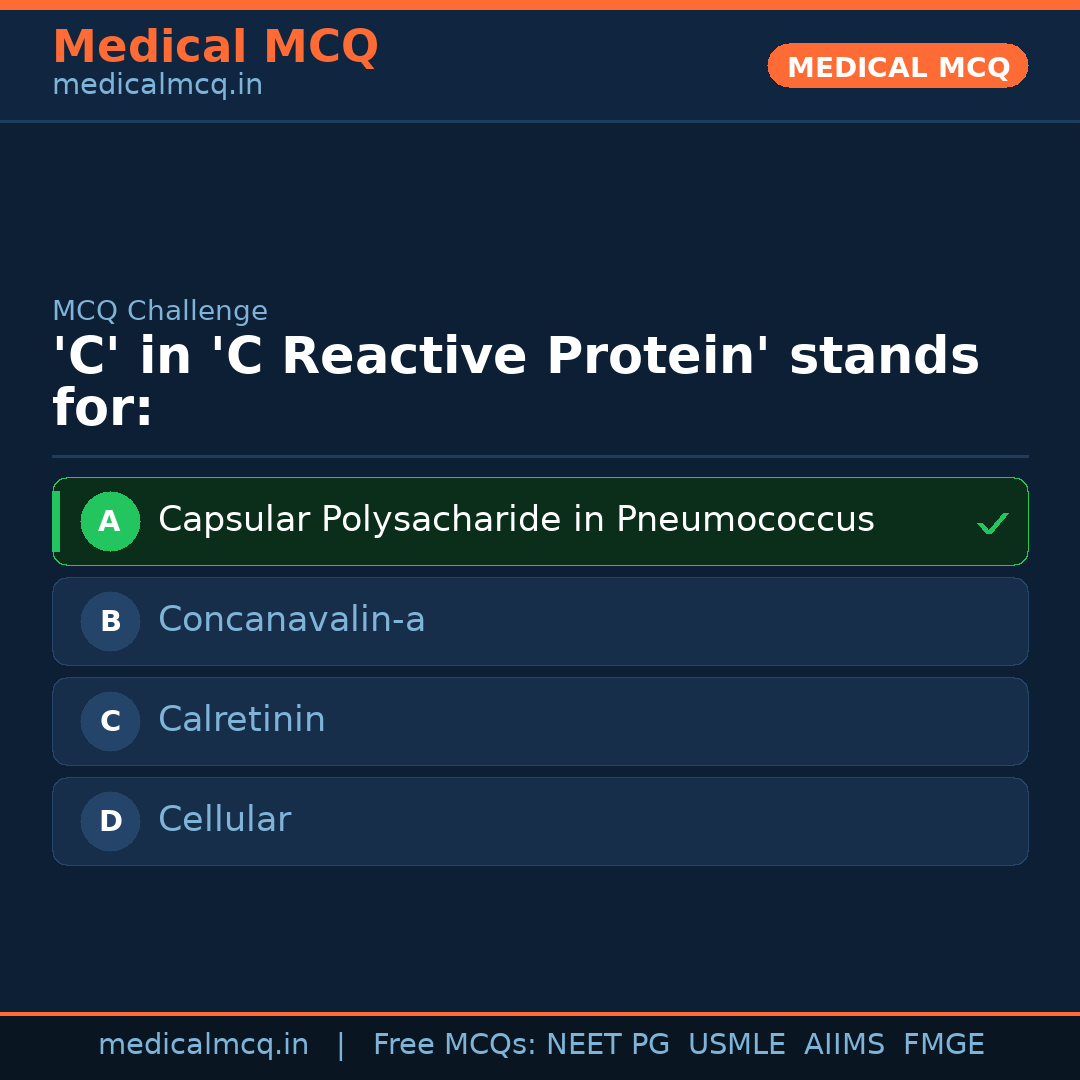Open the NEET PG section
1080x1080 pixels.
607,1043
